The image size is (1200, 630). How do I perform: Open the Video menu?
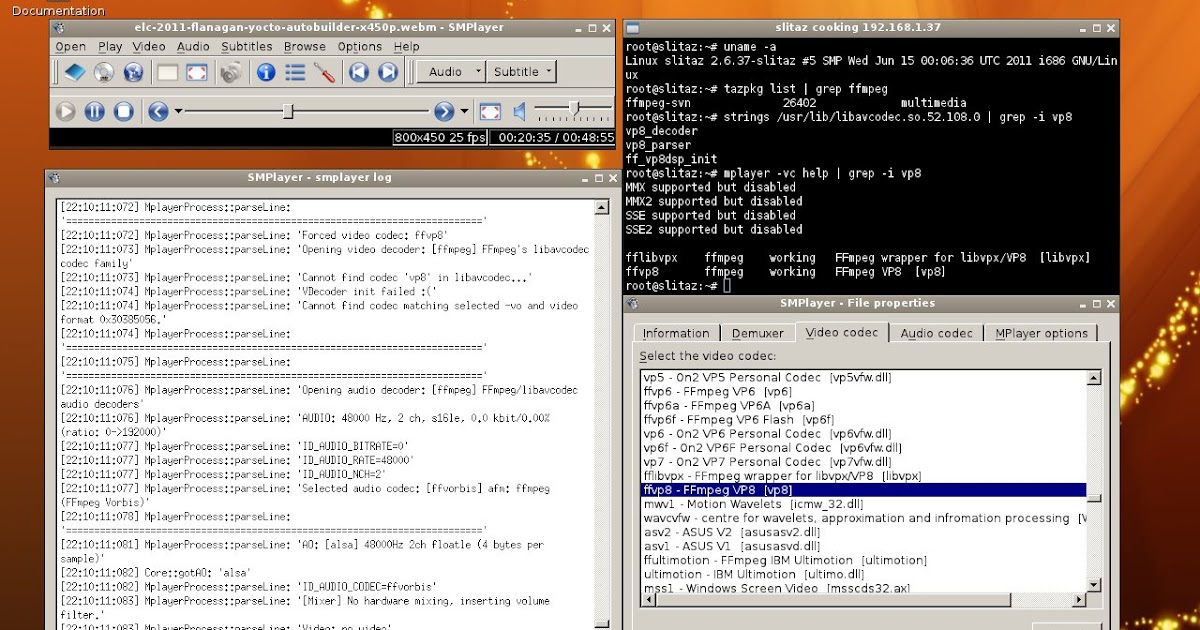tap(149, 47)
